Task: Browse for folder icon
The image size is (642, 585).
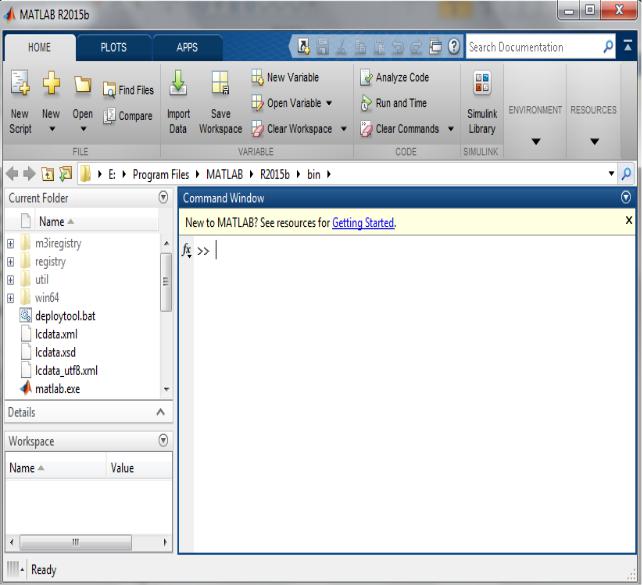Action: [x=66, y=174]
